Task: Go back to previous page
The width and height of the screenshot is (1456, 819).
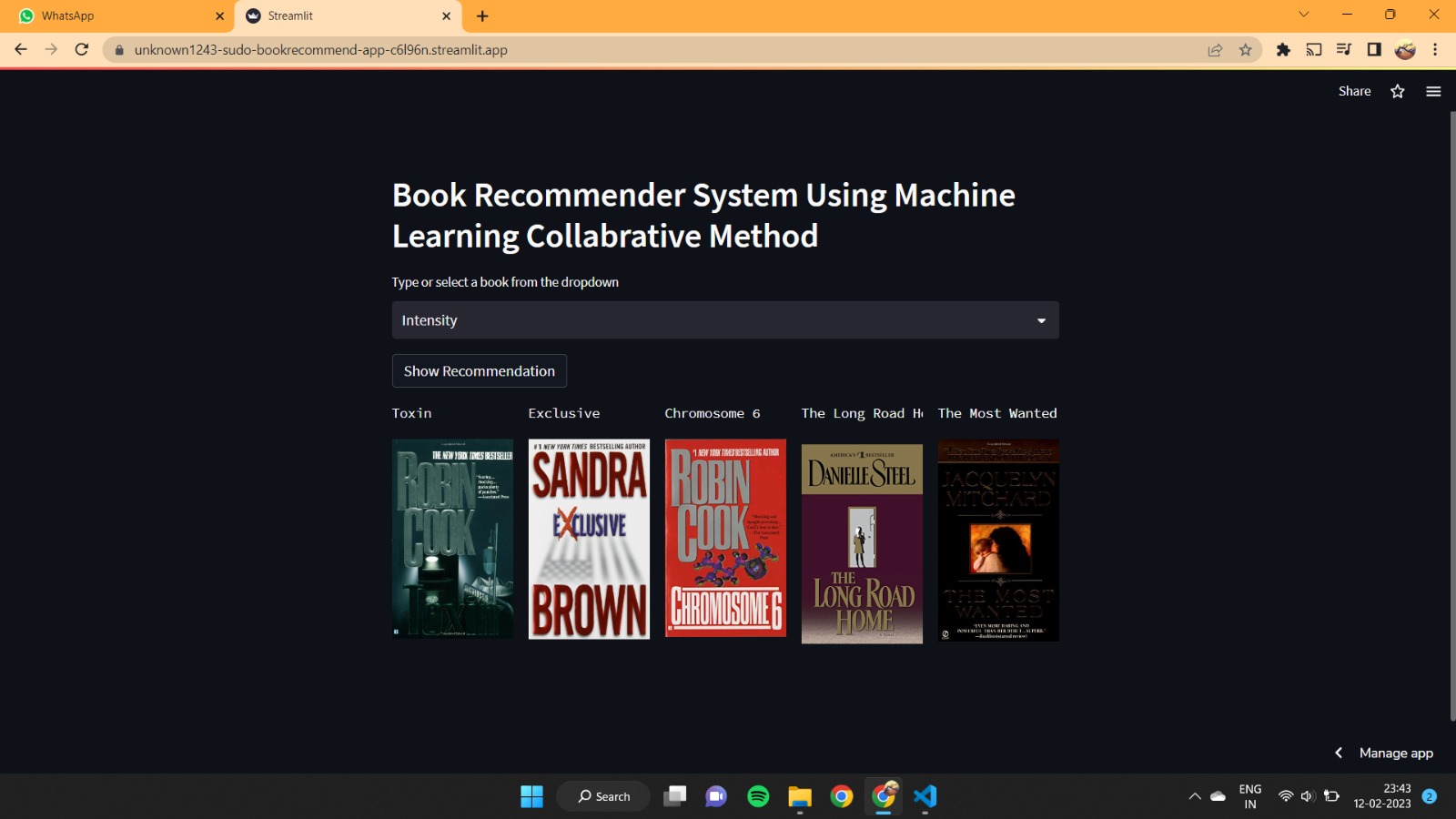Action: coord(21,49)
